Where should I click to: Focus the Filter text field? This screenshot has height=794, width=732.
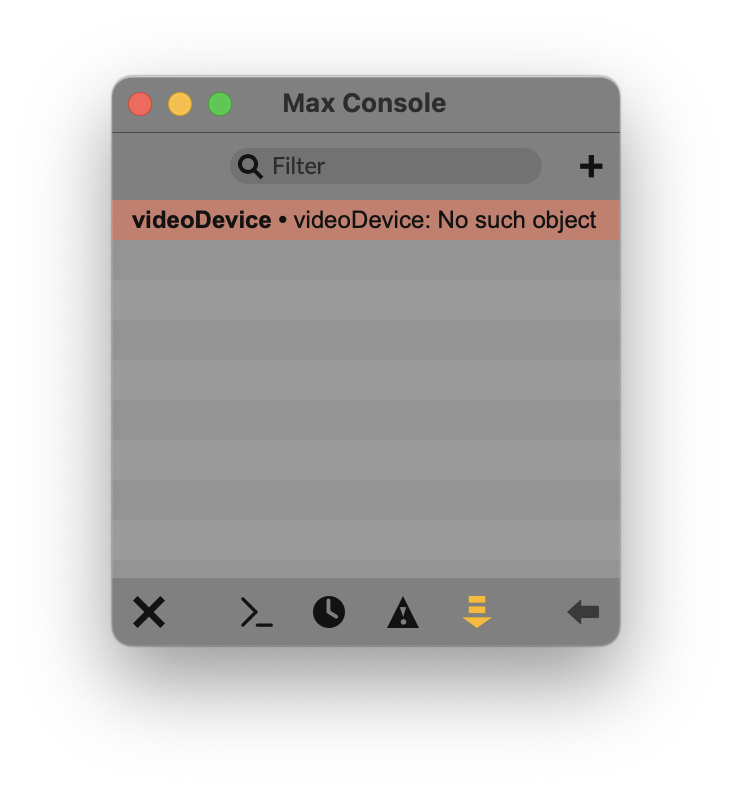click(386, 166)
